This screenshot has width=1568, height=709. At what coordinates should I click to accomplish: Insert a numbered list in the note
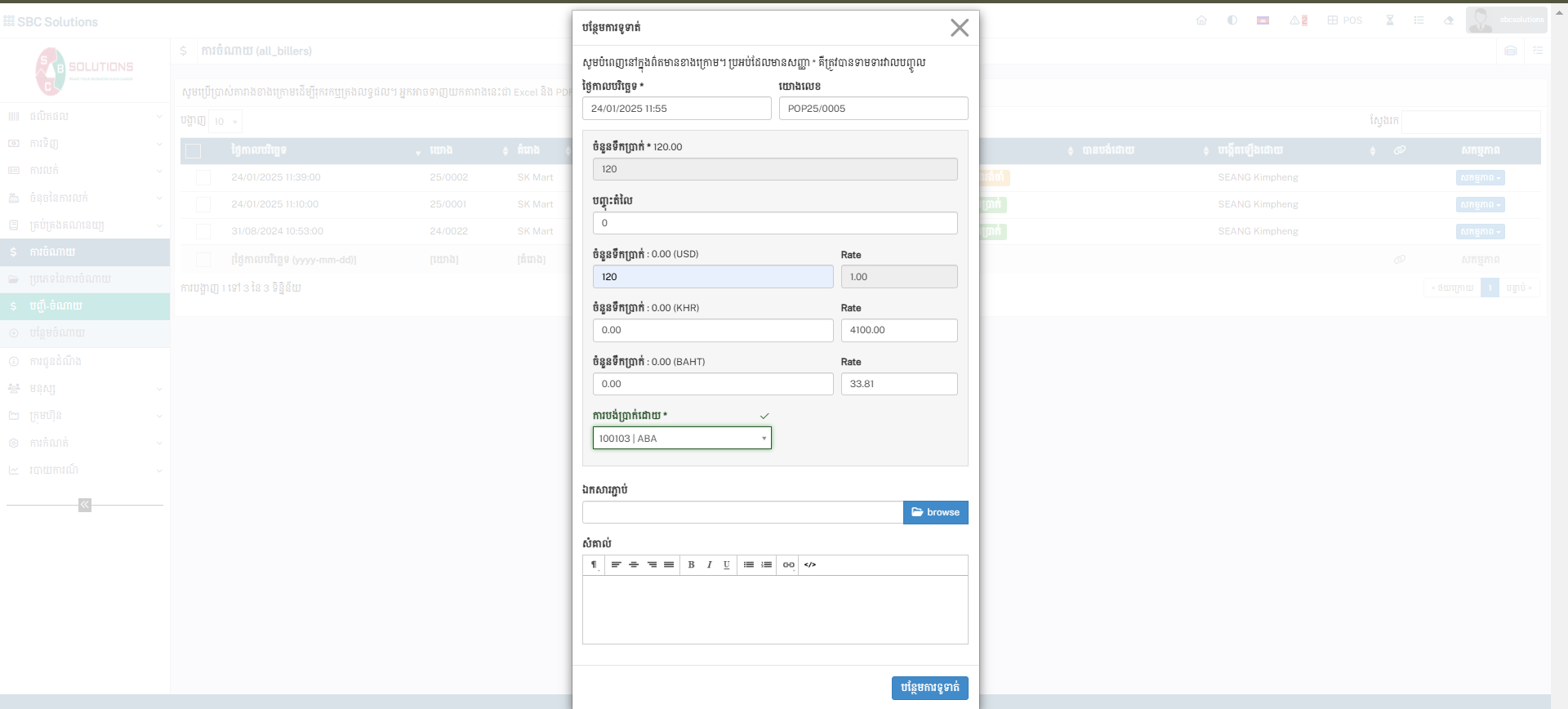(x=766, y=565)
